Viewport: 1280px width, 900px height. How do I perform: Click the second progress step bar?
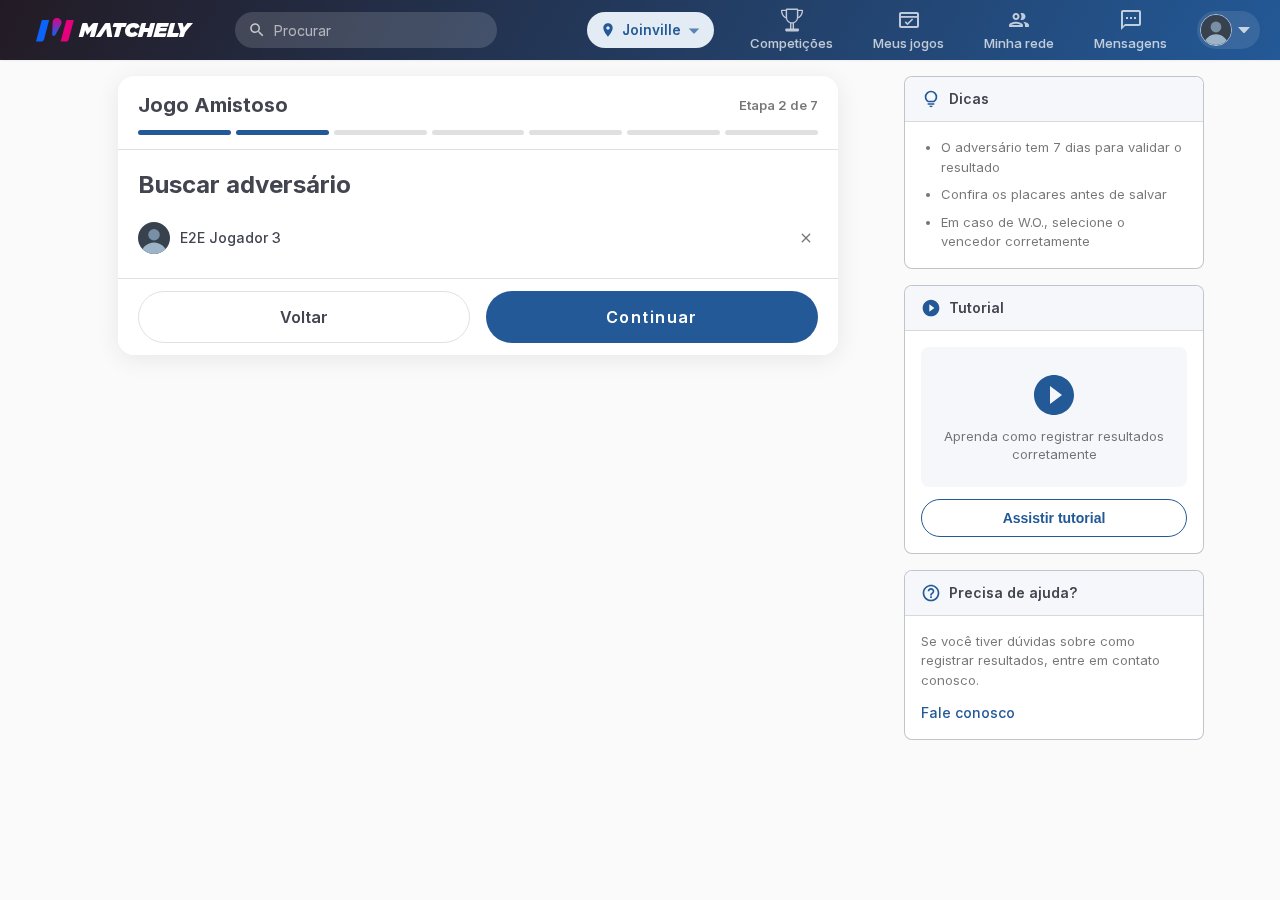282,132
